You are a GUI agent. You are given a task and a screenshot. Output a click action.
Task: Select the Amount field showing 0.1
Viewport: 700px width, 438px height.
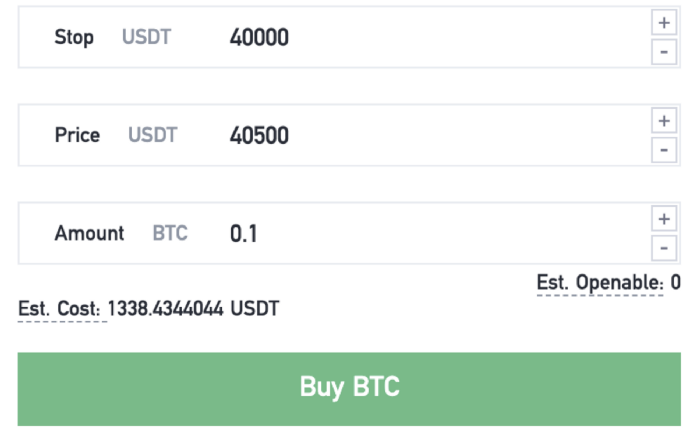click(x=349, y=234)
